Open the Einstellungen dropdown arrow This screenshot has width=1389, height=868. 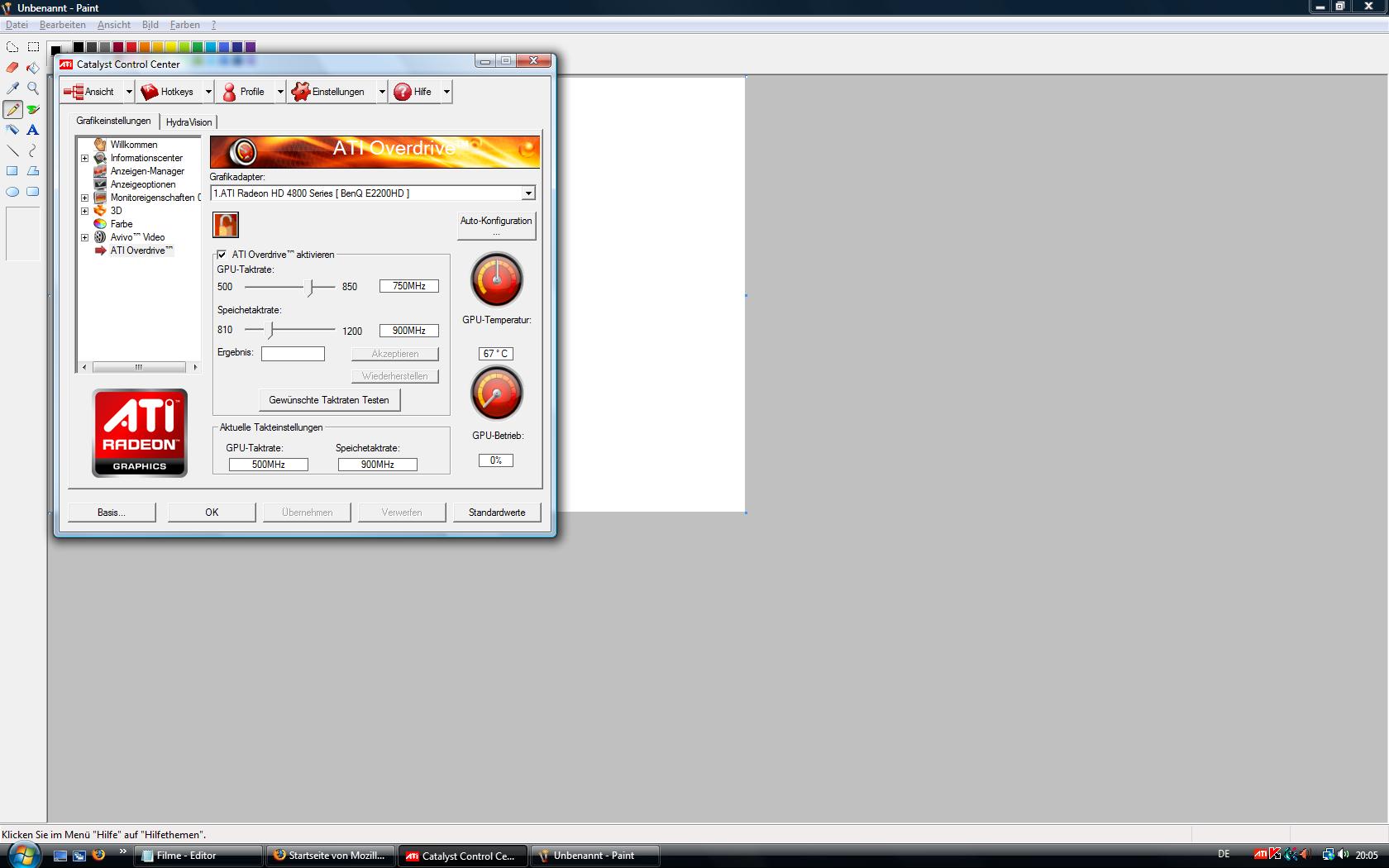click(x=382, y=92)
